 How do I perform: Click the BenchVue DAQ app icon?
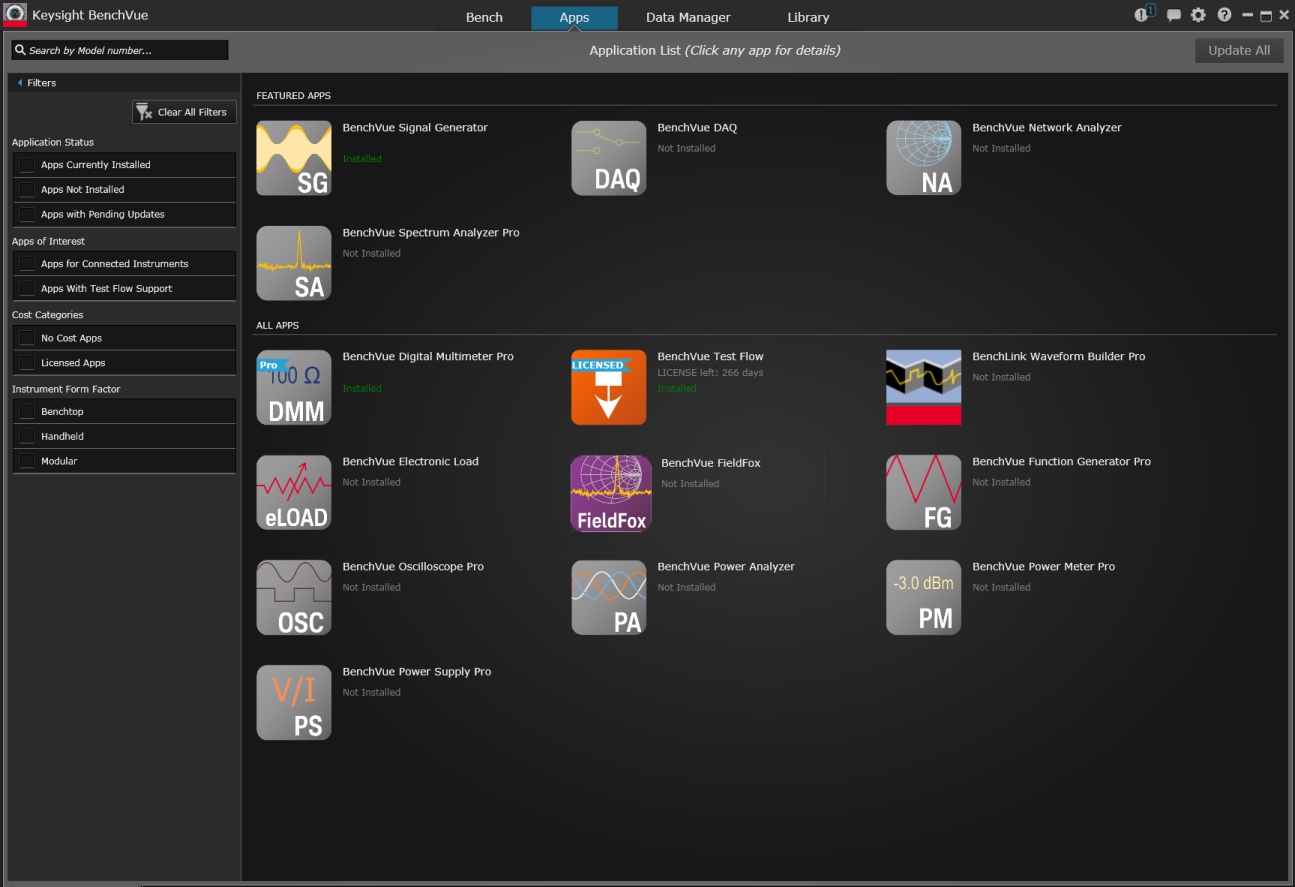pos(609,158)
